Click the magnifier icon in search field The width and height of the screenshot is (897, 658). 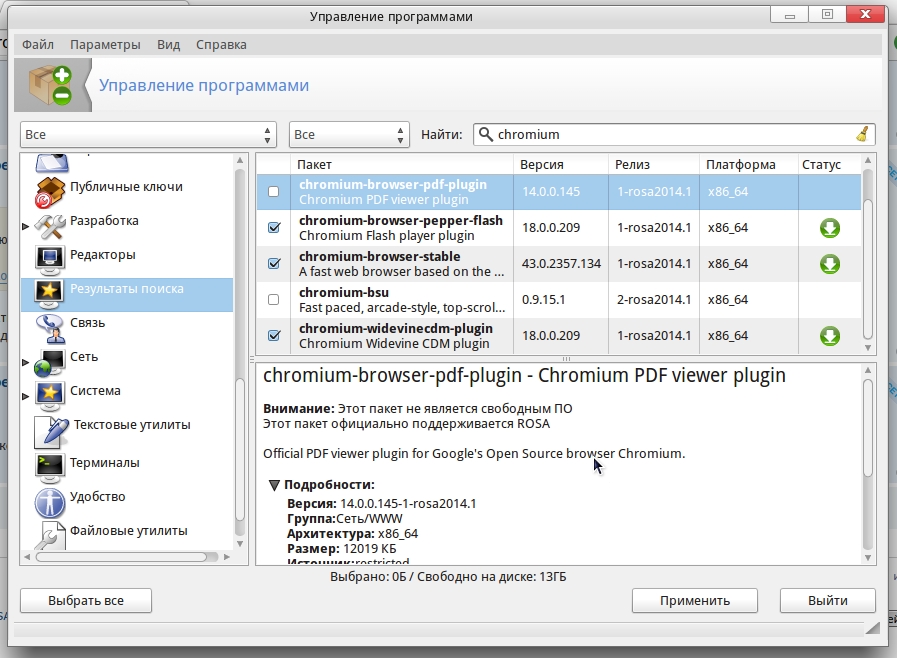click(x=486, y=134)
